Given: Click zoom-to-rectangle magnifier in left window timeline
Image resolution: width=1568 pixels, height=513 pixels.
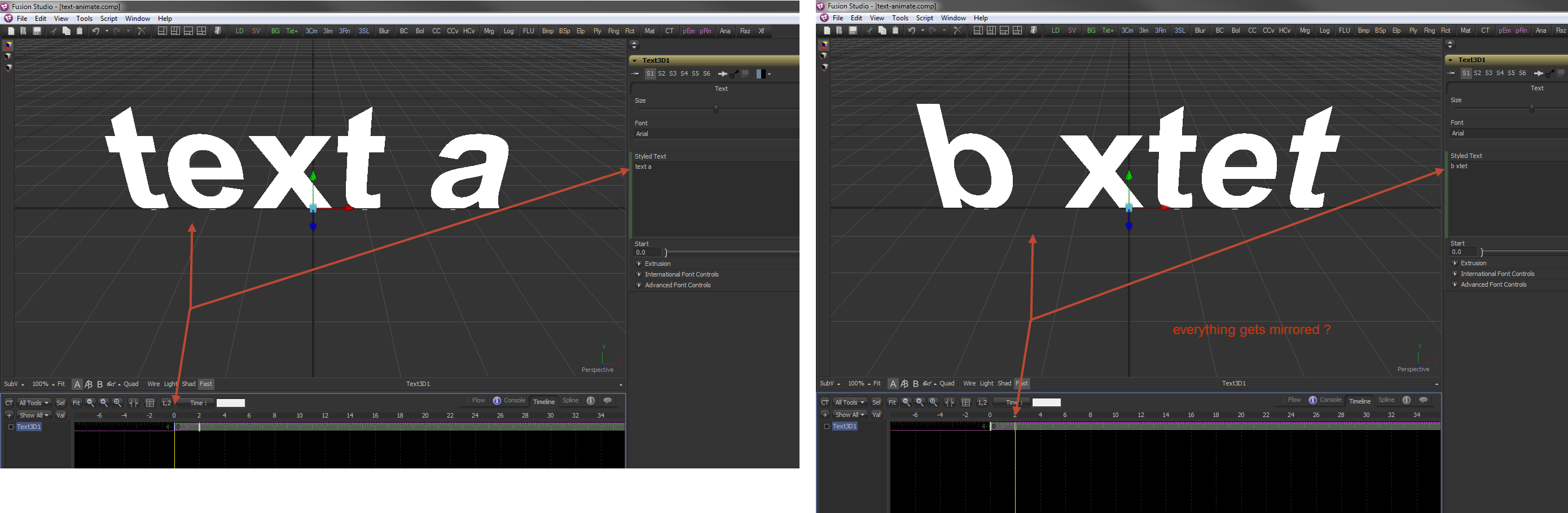Looking at the screenshot, I should (118, 403).
